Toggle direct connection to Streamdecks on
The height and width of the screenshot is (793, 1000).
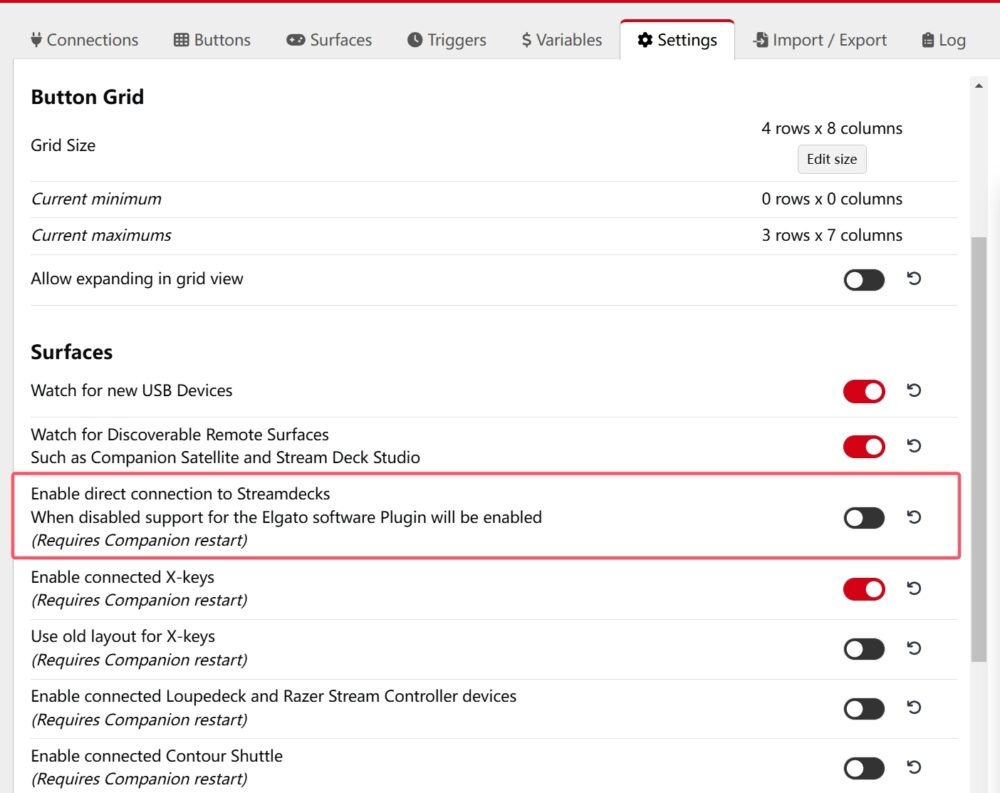point(864,517)
